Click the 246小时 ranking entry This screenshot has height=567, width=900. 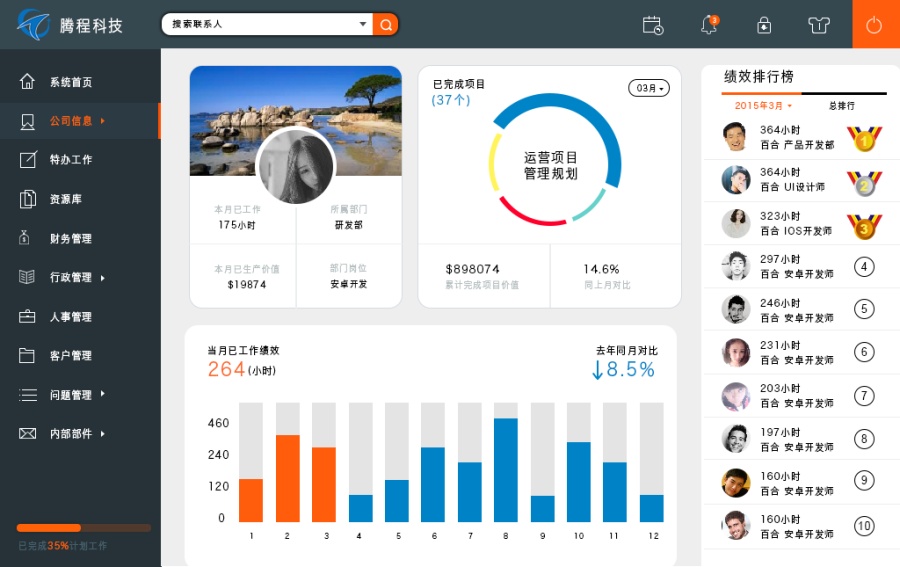point(801,309)
